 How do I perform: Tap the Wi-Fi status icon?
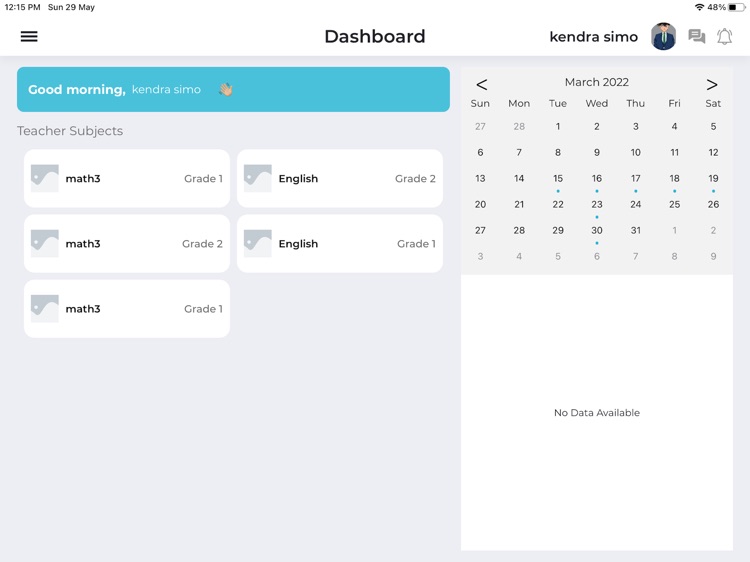(699, 7)
